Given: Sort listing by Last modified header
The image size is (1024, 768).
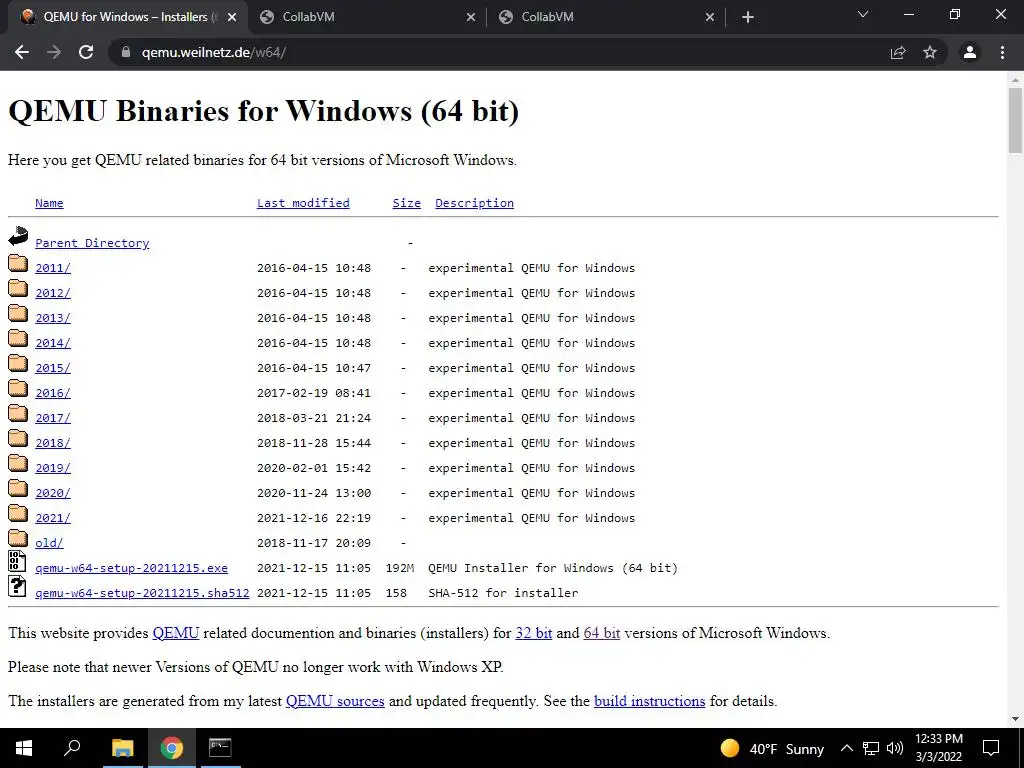Looking at the screenshot, I should coord(303,203).
